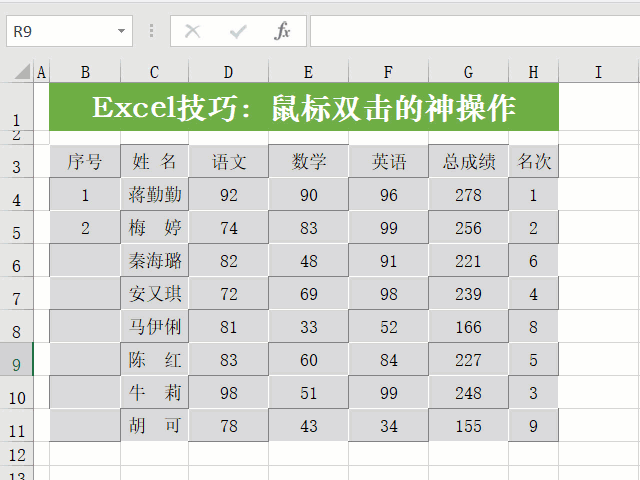The height and width of the screenshot is (480, 640).
Task: Select column F header
Action: tap(388, 72)
